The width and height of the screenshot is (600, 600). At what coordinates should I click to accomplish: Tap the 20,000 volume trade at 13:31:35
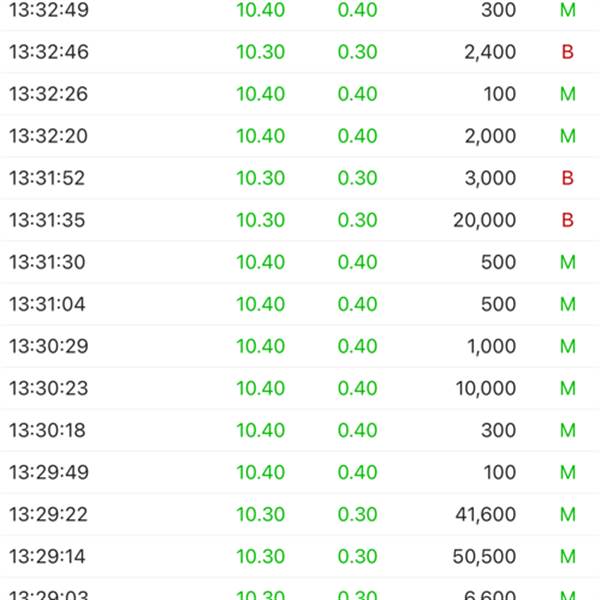click(x=300, y=220)
